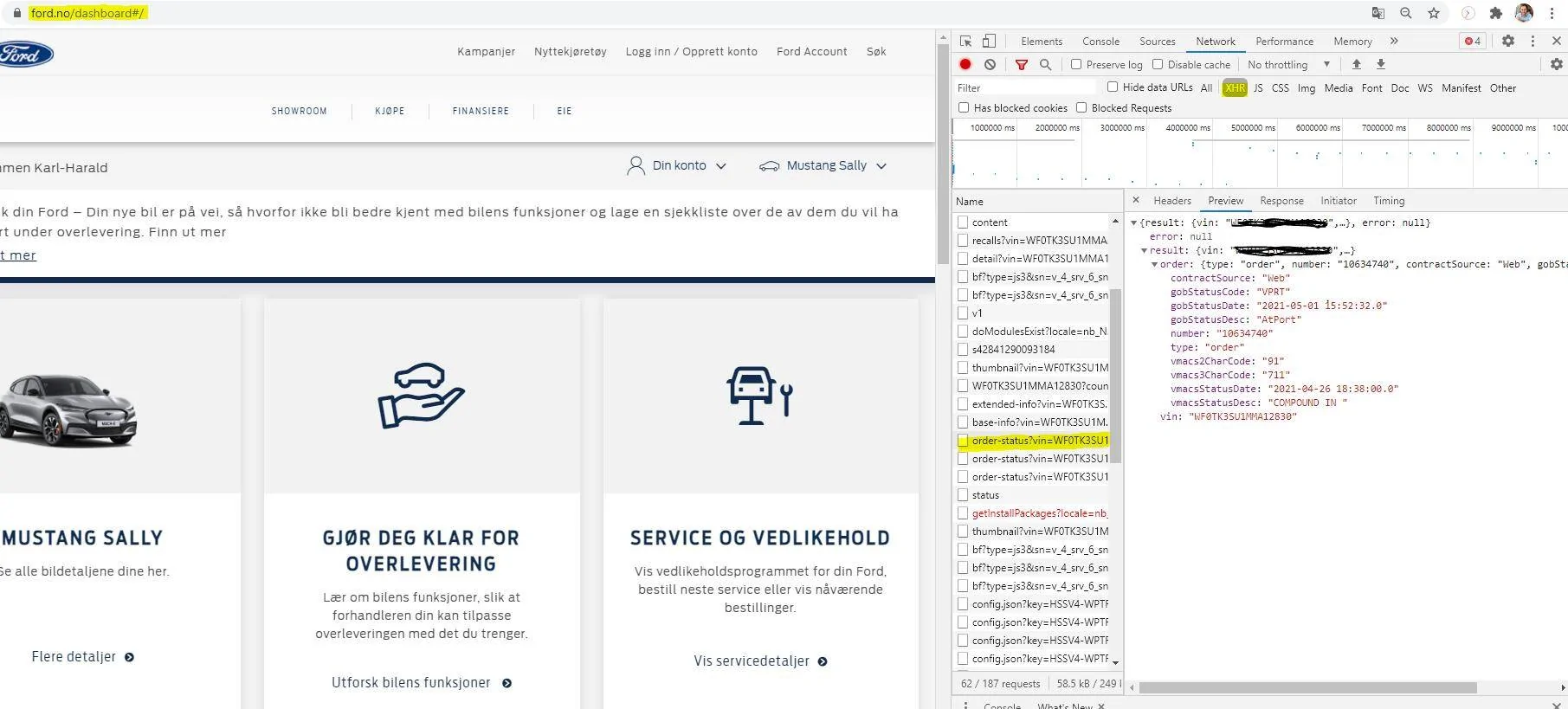
Task: Export HAR with the download arrow
Action: pos(1381,64)
